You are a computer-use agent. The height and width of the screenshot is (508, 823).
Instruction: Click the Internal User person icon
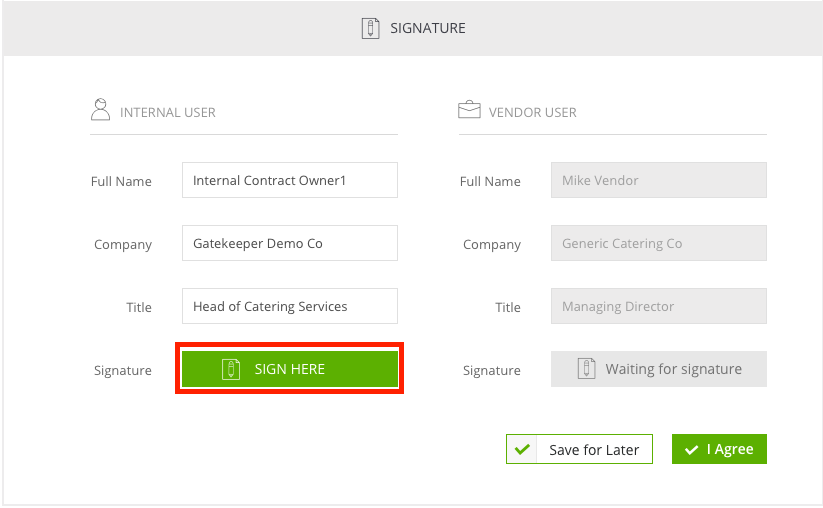point(100,110)
